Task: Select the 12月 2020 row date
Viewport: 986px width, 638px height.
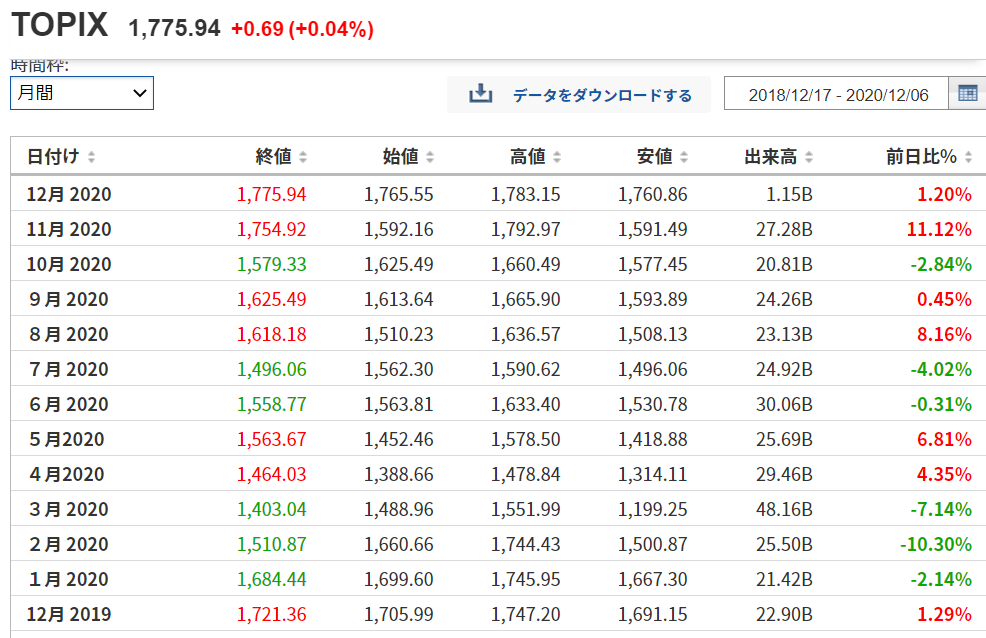Action: [x=69, y=194]
